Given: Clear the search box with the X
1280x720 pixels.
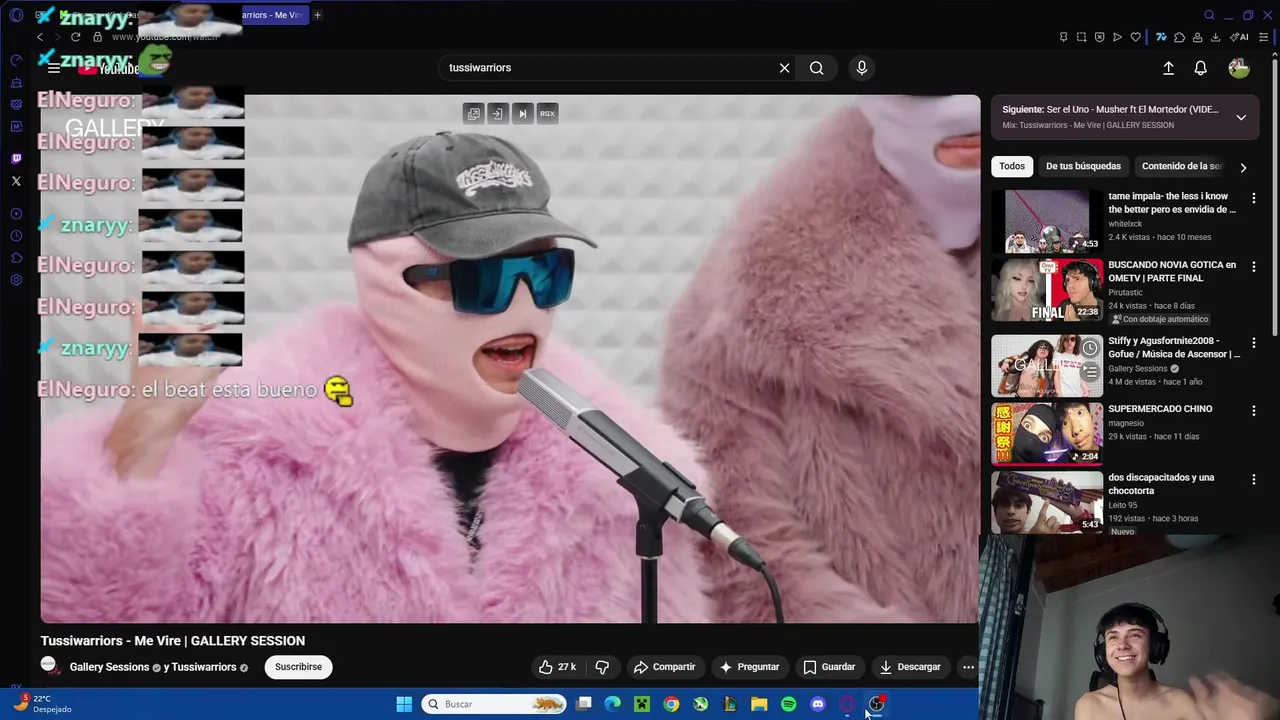Looking at the screenshot, I should (x=784, y=68).
